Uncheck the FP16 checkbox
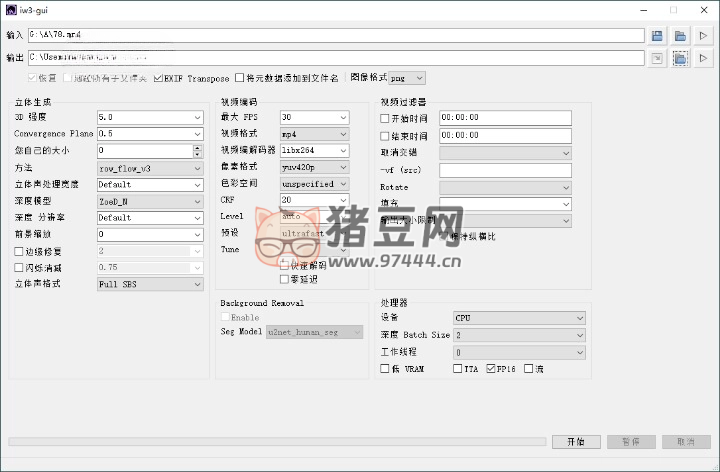Image resolution: width=720 pixels, height=472 pixels. pos(490,369)
